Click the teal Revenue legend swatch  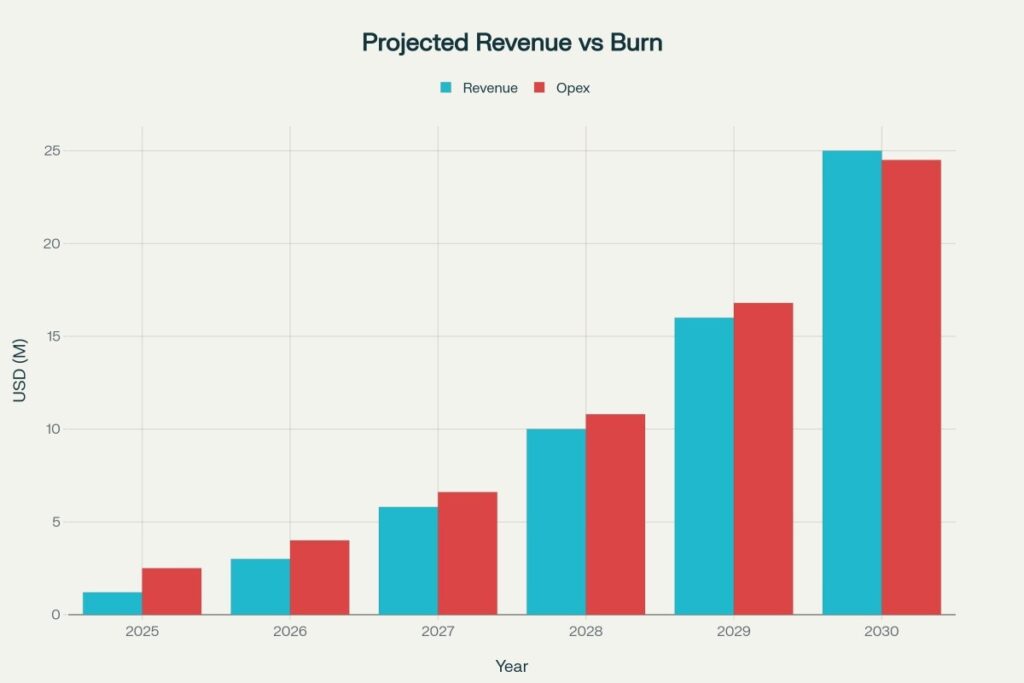[x=444, y=88]
